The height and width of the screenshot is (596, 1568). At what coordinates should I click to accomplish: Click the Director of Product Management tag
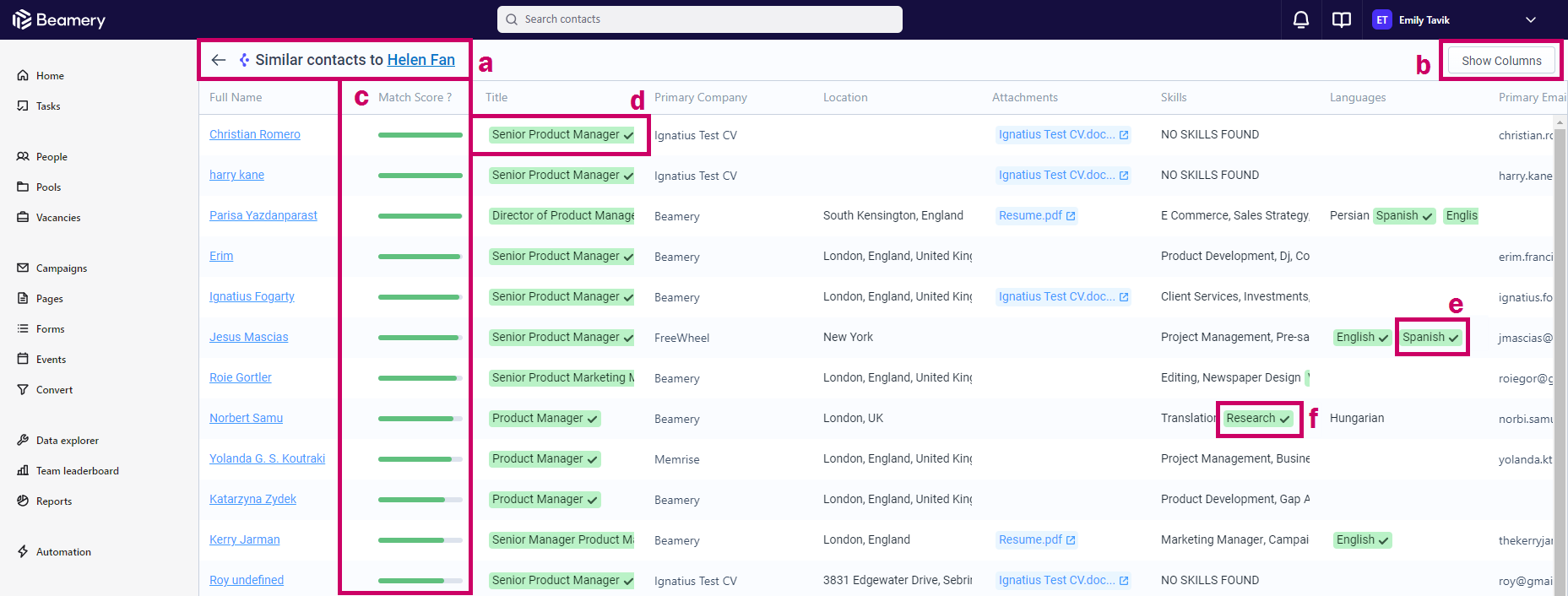click(562, 215)
